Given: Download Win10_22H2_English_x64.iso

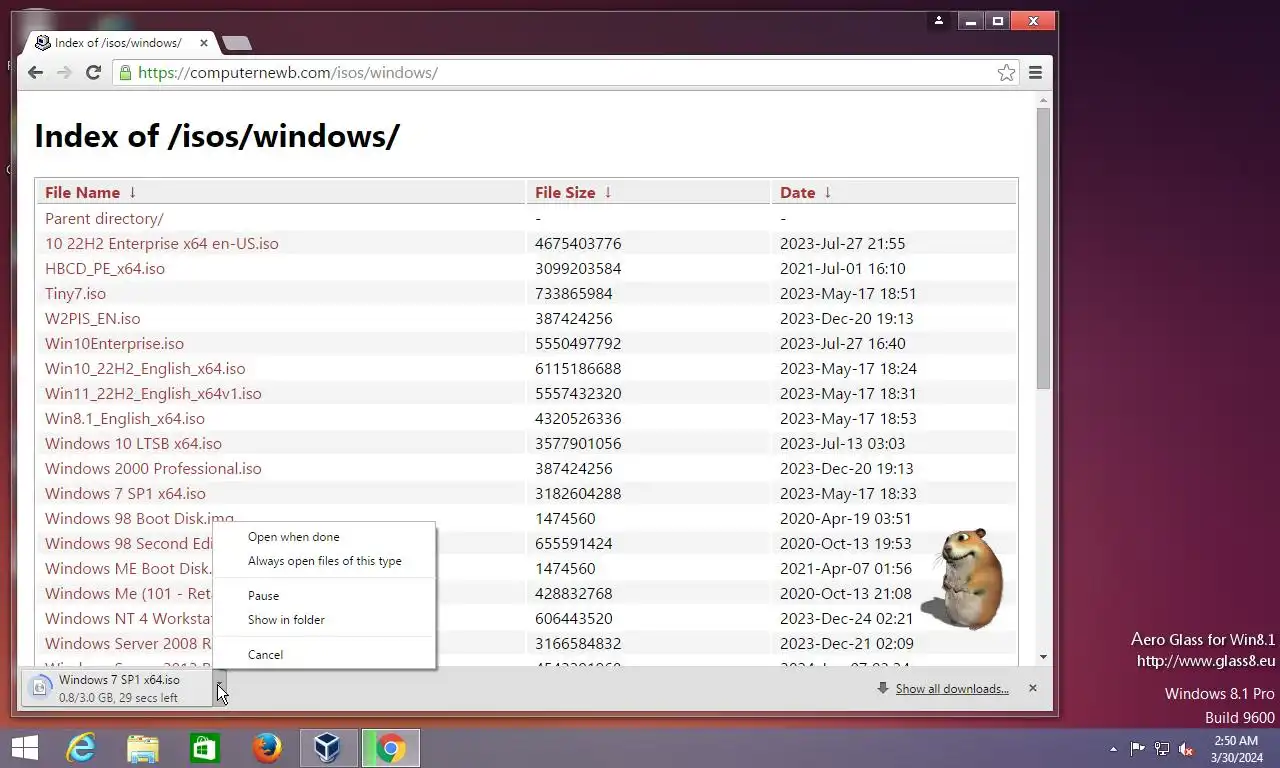Looking at the screenshot, I should click(x=145, y=368).
